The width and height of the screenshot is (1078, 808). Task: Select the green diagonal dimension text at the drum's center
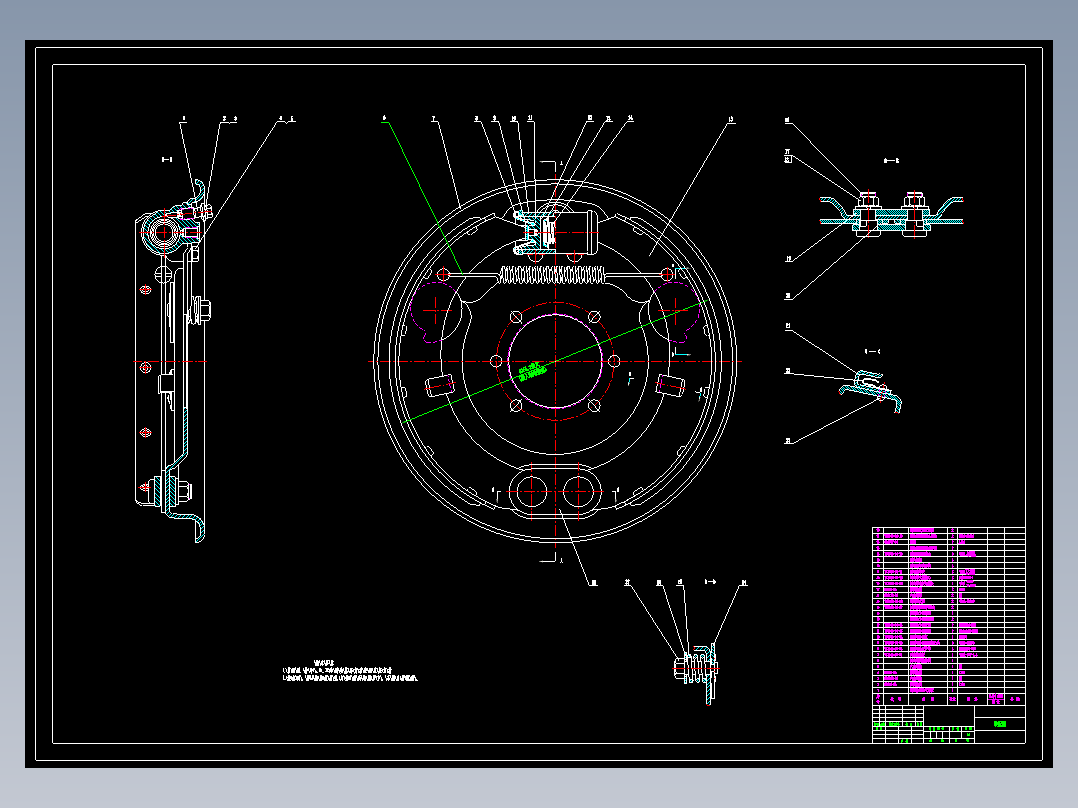click(x=532, y=371)
